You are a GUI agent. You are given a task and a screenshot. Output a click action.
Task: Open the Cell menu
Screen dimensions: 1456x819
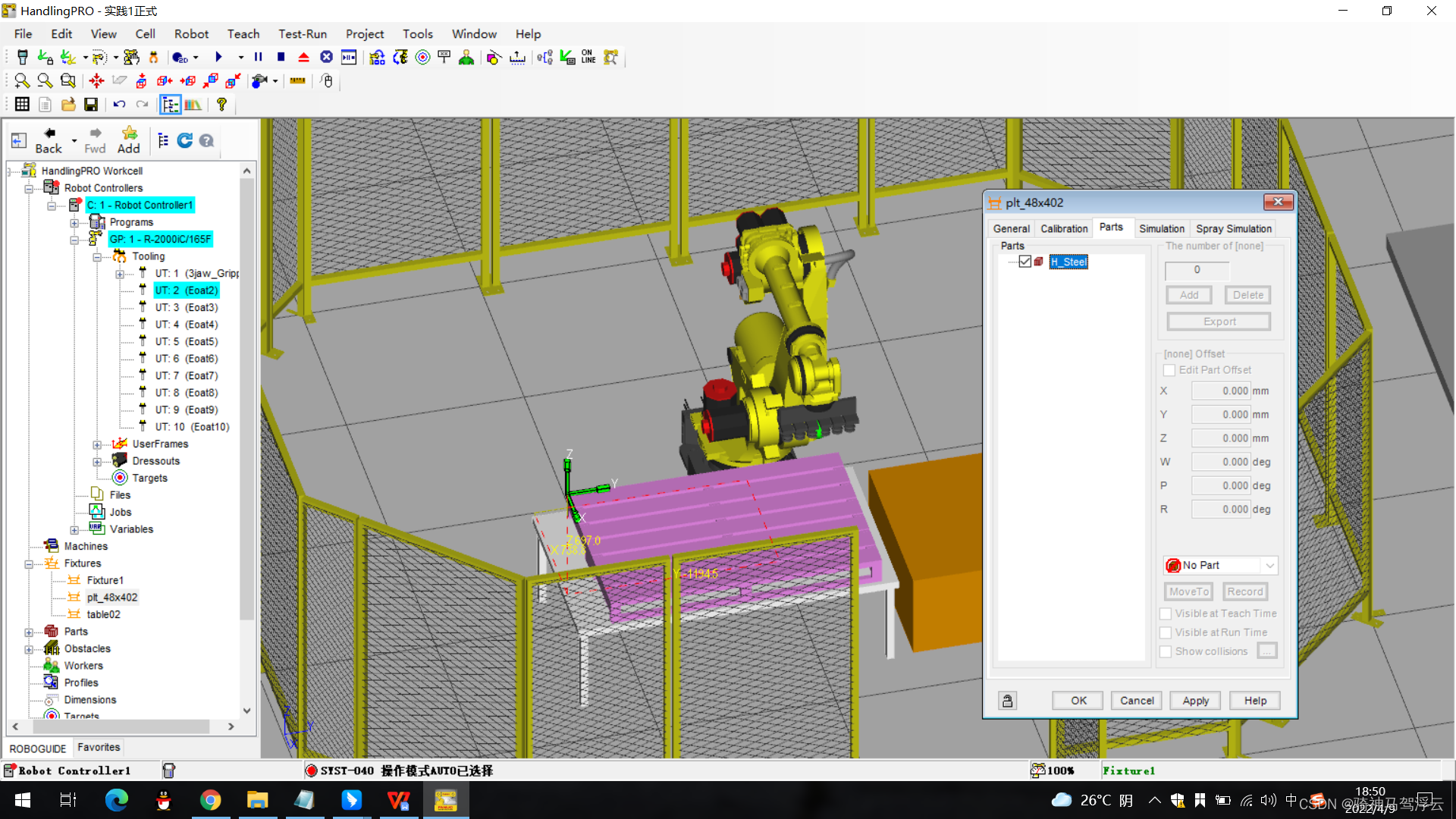[145, 34]
